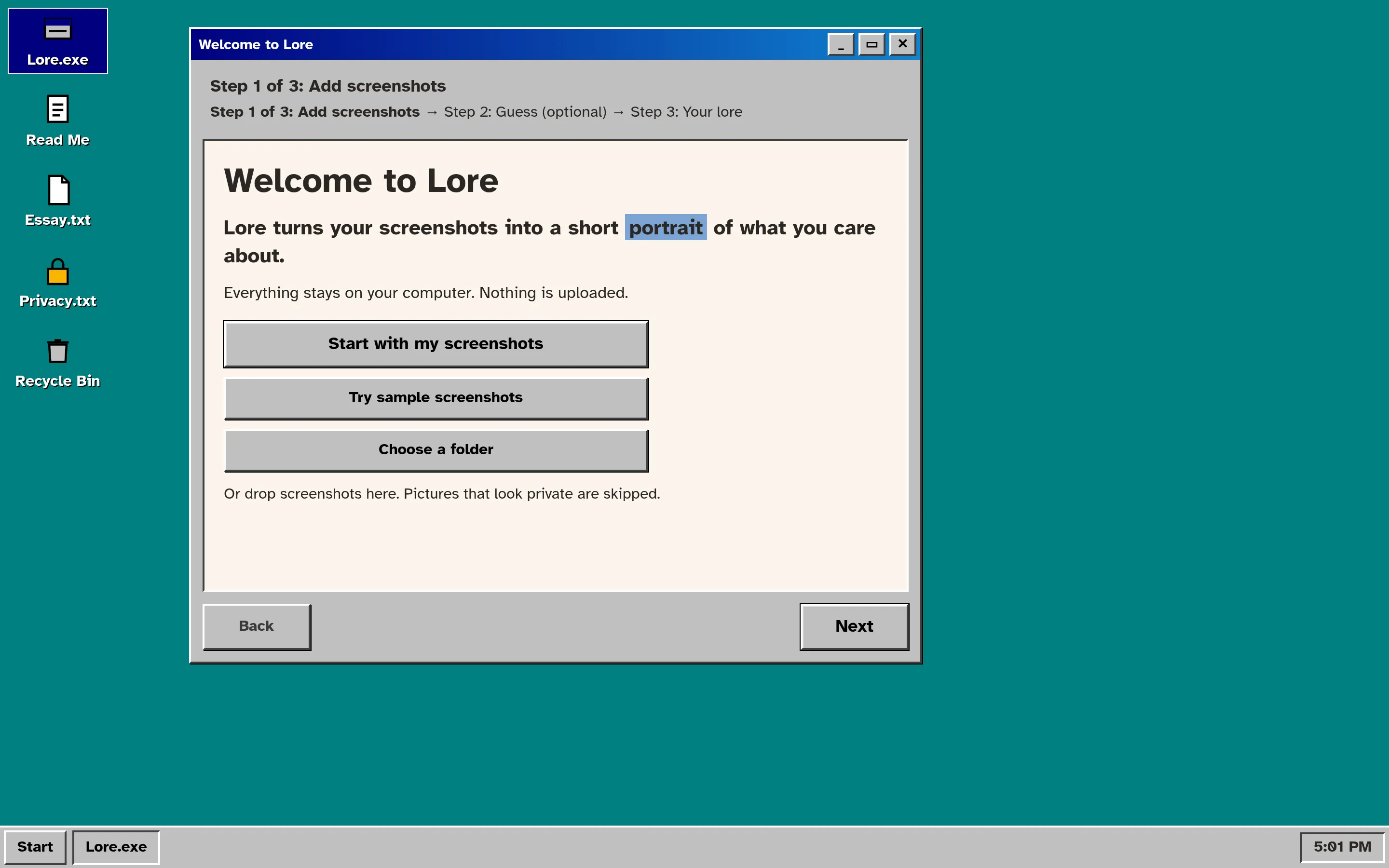
Task: Open the Lore.exe desktop icon
Action: pyautogui.click(x=57, y=41)
